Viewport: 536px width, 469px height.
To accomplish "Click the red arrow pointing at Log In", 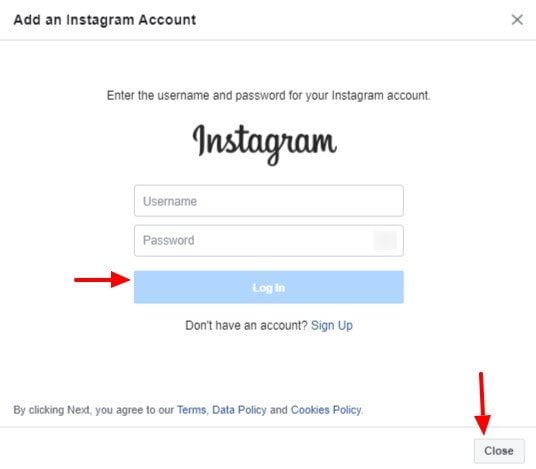I will (x=102, y=280).
